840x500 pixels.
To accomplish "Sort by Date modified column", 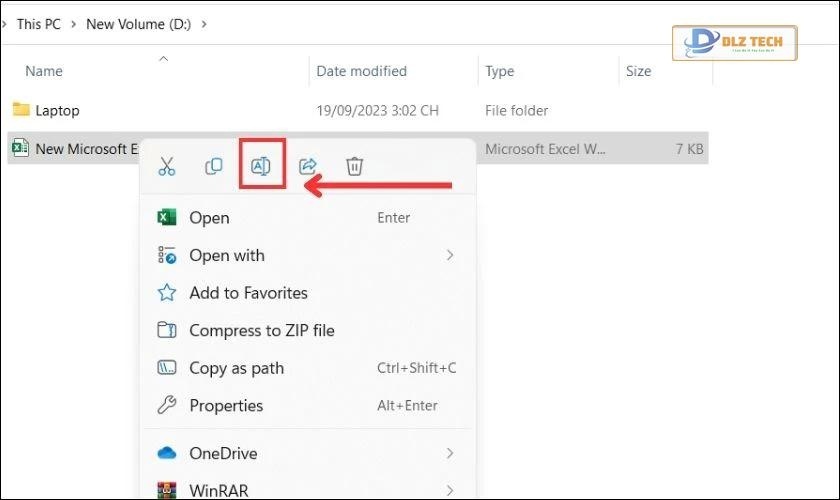I will [x=361, y=71].
